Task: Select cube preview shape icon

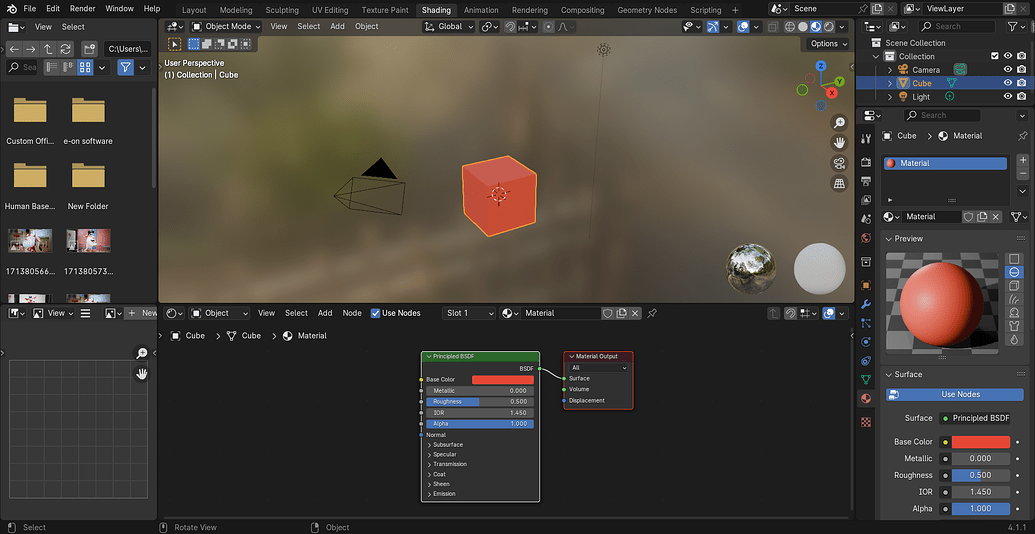Action: click(x=1014, y=285)
